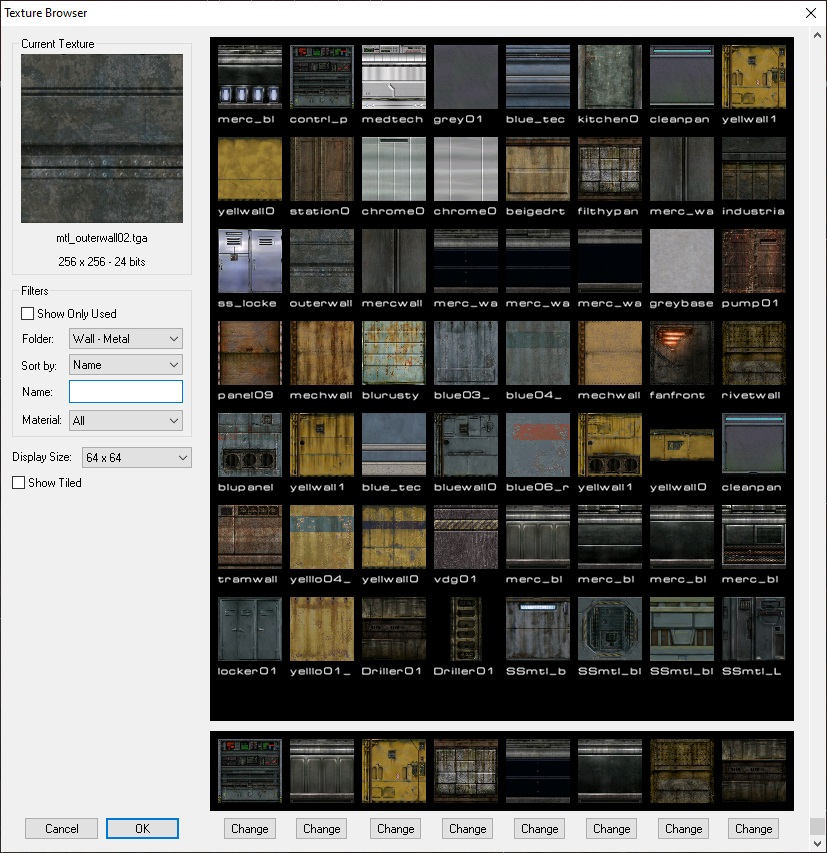Image resolution: width=827 pixels, height=853 pixels.
Task: Pick the locker01 texture thumbnail
Action: tap(250, 629)
